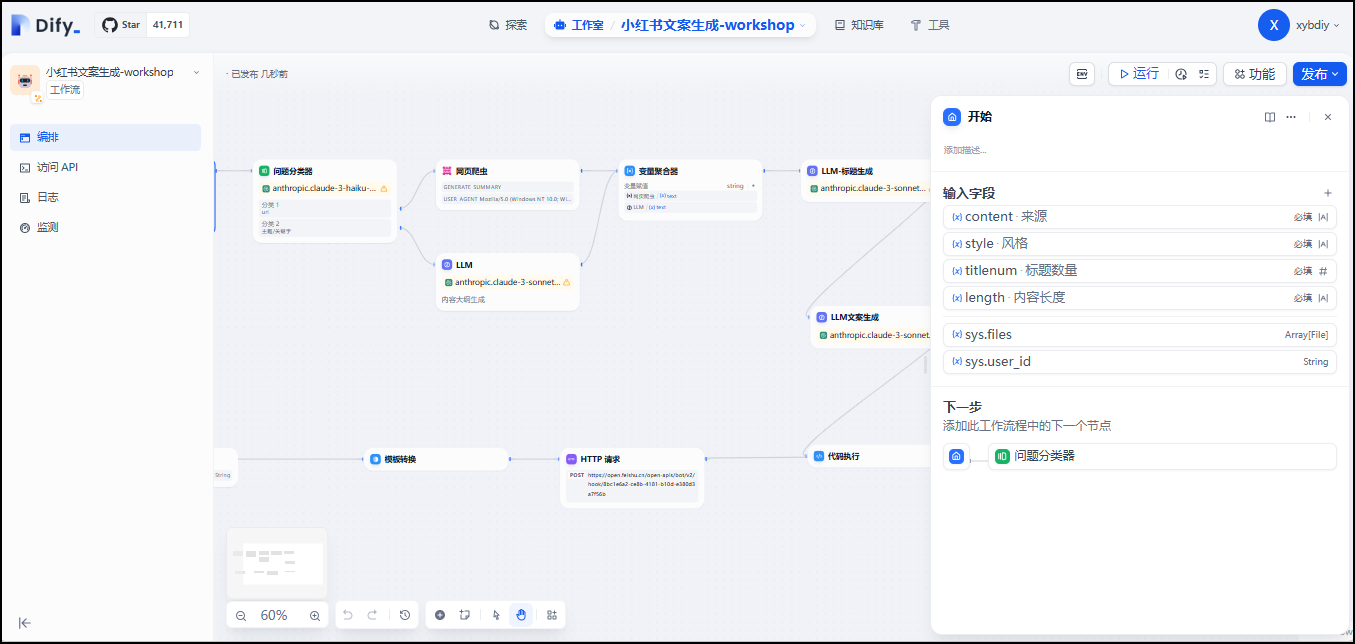1355x644 pixels.
Task: Click the 运行 run button
Action: 1139,74
